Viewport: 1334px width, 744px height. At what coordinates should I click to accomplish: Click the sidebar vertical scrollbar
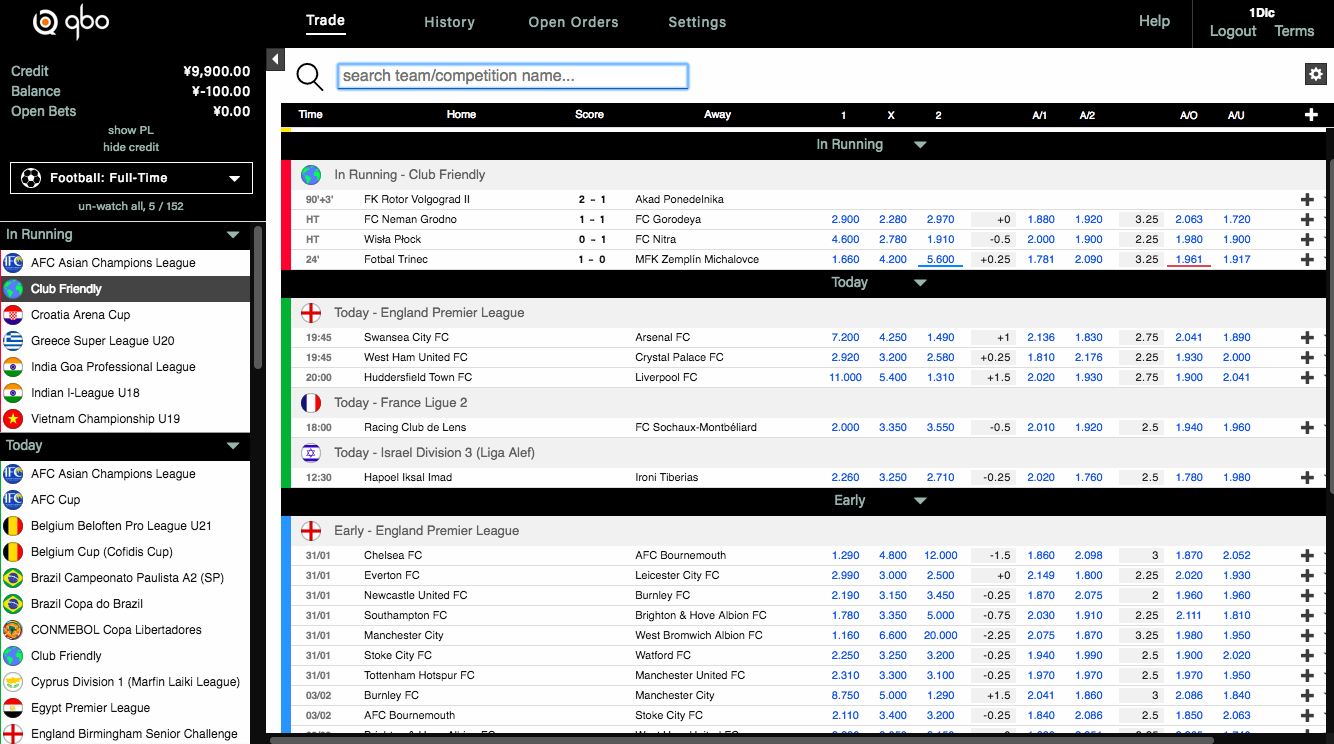coord(258,297)
